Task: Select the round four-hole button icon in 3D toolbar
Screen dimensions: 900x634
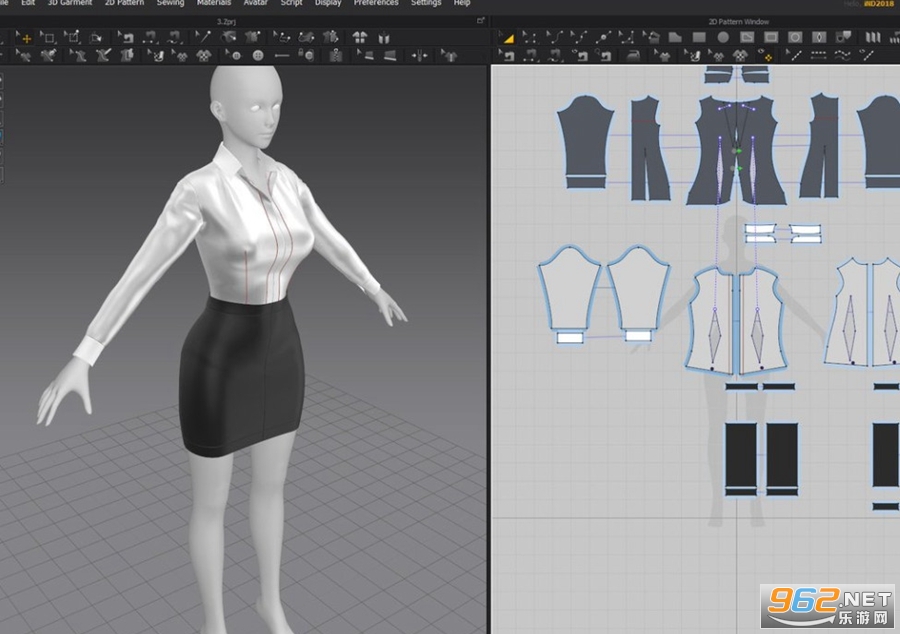Action: point(258,55)
